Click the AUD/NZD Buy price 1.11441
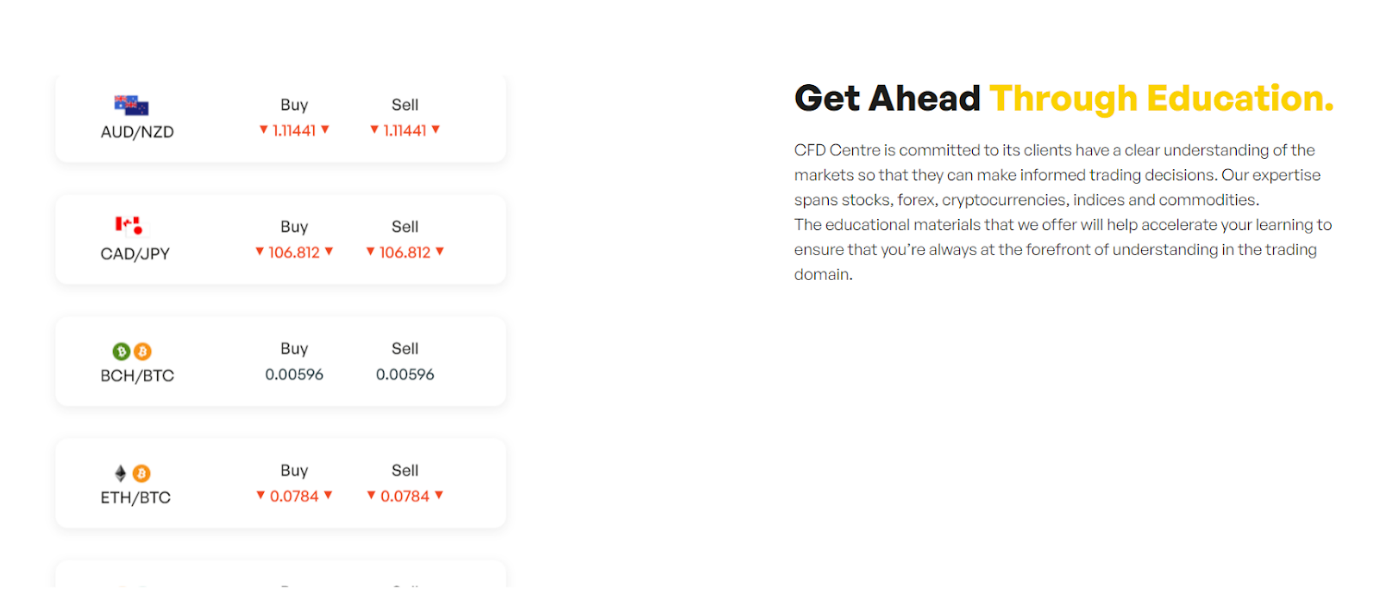 click(x=294, y=130)
